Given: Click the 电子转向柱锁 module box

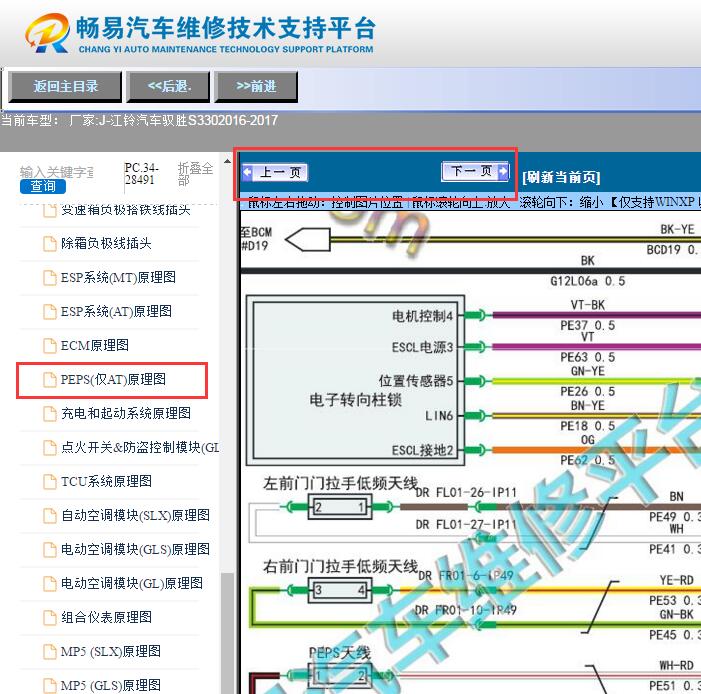Looking at the screenshot, I should pyautogui.click(x=355, y=381).
